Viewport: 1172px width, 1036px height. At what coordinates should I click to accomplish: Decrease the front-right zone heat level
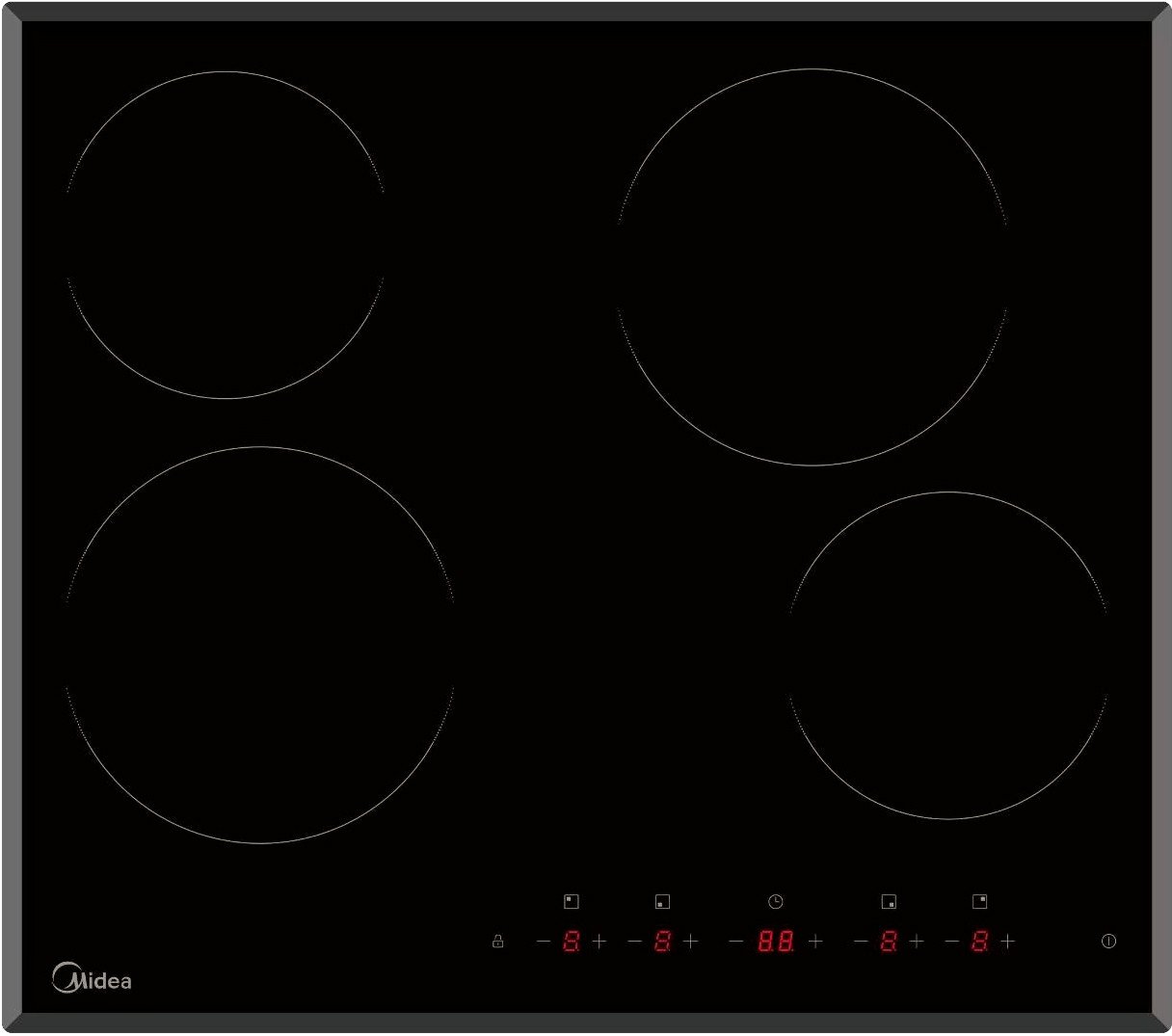pyautogui.click(x=861, y=942)
